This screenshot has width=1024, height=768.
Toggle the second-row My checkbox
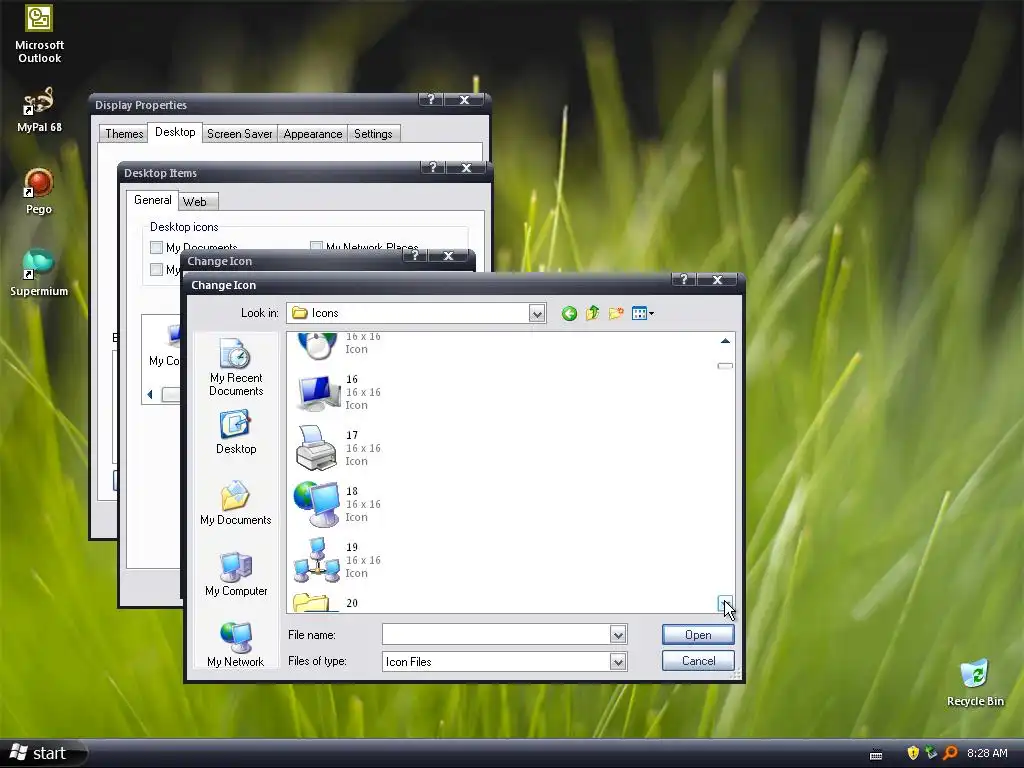coord(156,270)
